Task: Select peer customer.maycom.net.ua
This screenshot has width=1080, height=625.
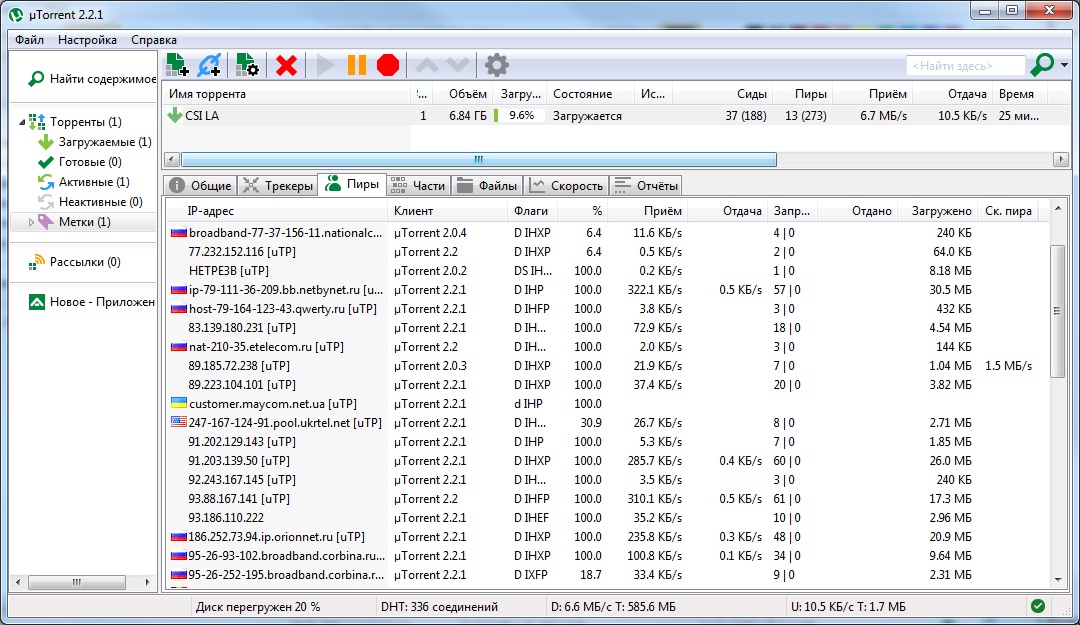Action: coord(608,404)
